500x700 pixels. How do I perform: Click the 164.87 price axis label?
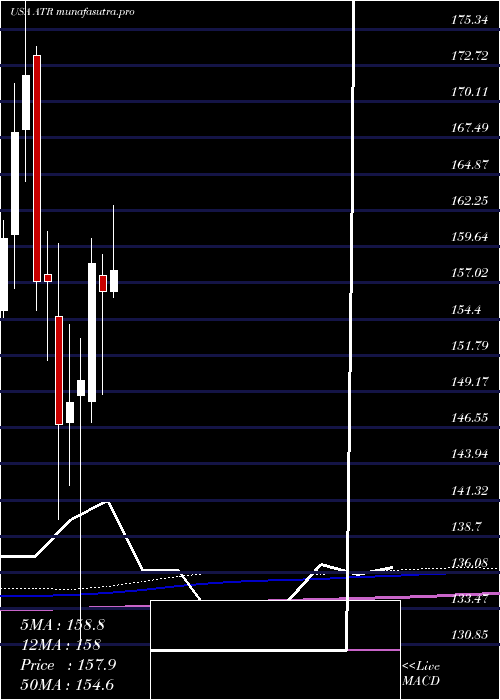(x=469, y=164)
